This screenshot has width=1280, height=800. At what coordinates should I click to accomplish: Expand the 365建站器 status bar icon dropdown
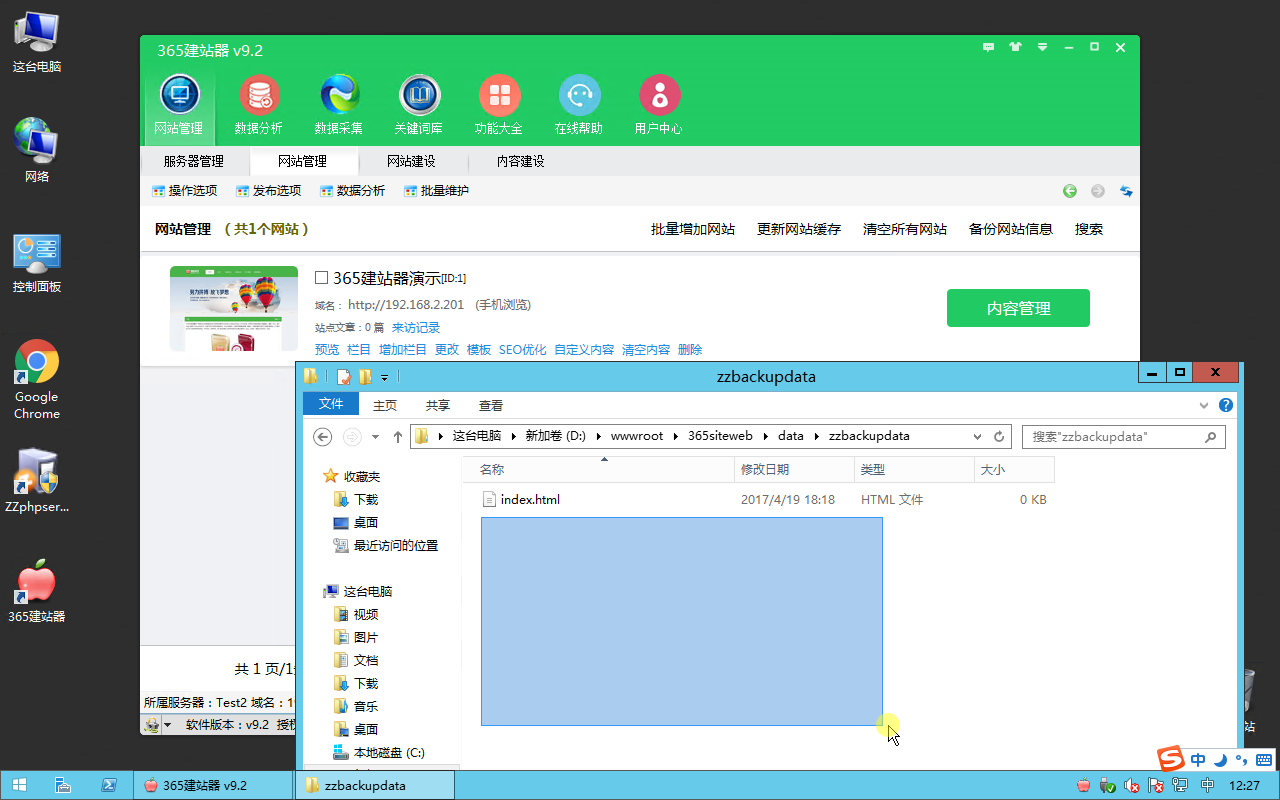(168, 725)
